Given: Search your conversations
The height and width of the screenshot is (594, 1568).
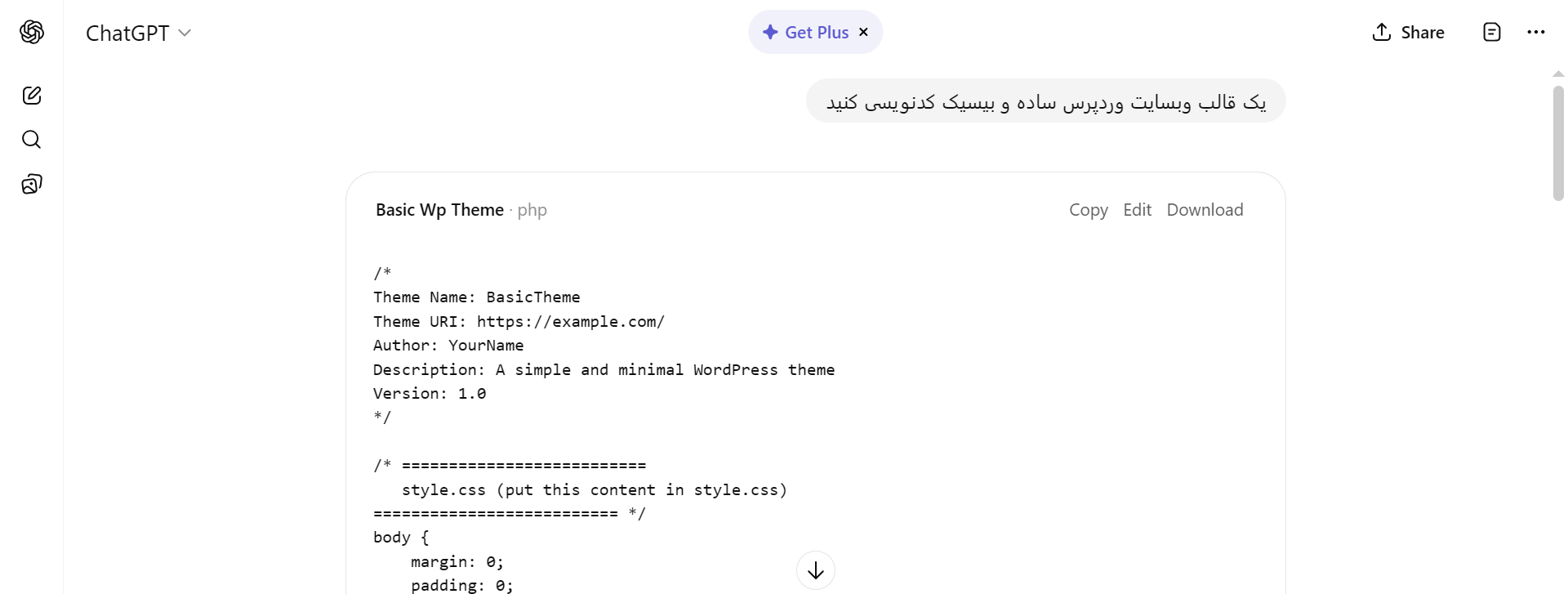Looking at the screenshot, I should [x=32, y=140].
